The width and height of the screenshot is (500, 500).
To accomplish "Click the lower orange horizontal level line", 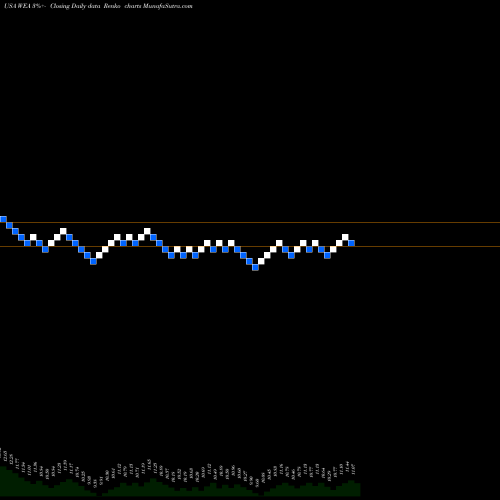I will point(250,246).
